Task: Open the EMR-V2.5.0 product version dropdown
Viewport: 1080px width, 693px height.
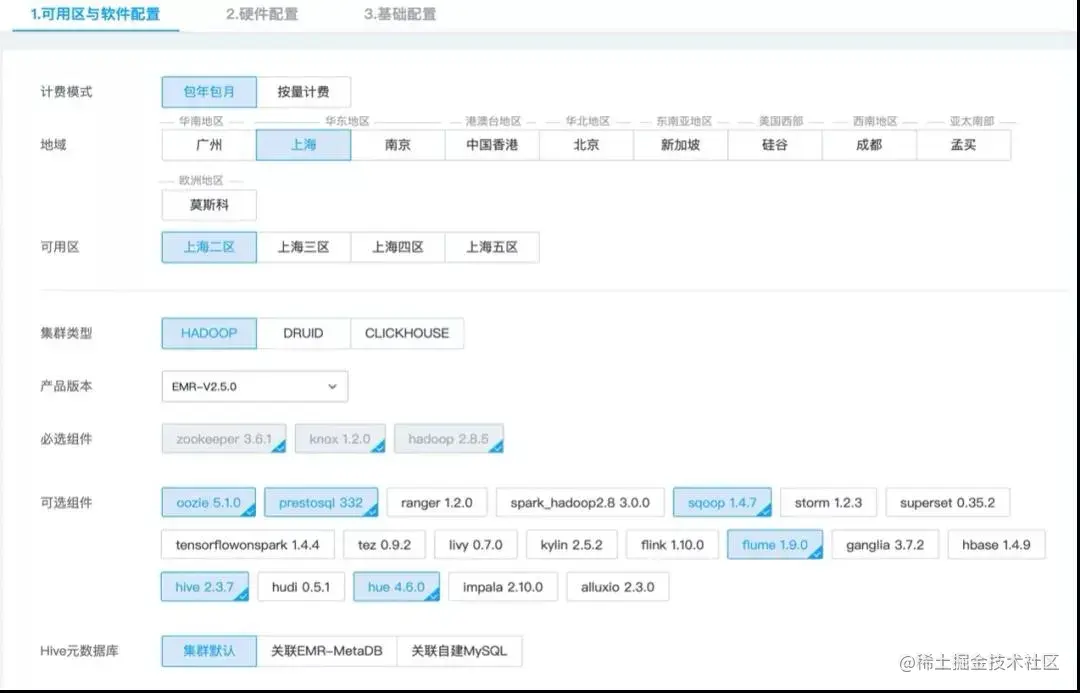Action: tap(253, 386)
